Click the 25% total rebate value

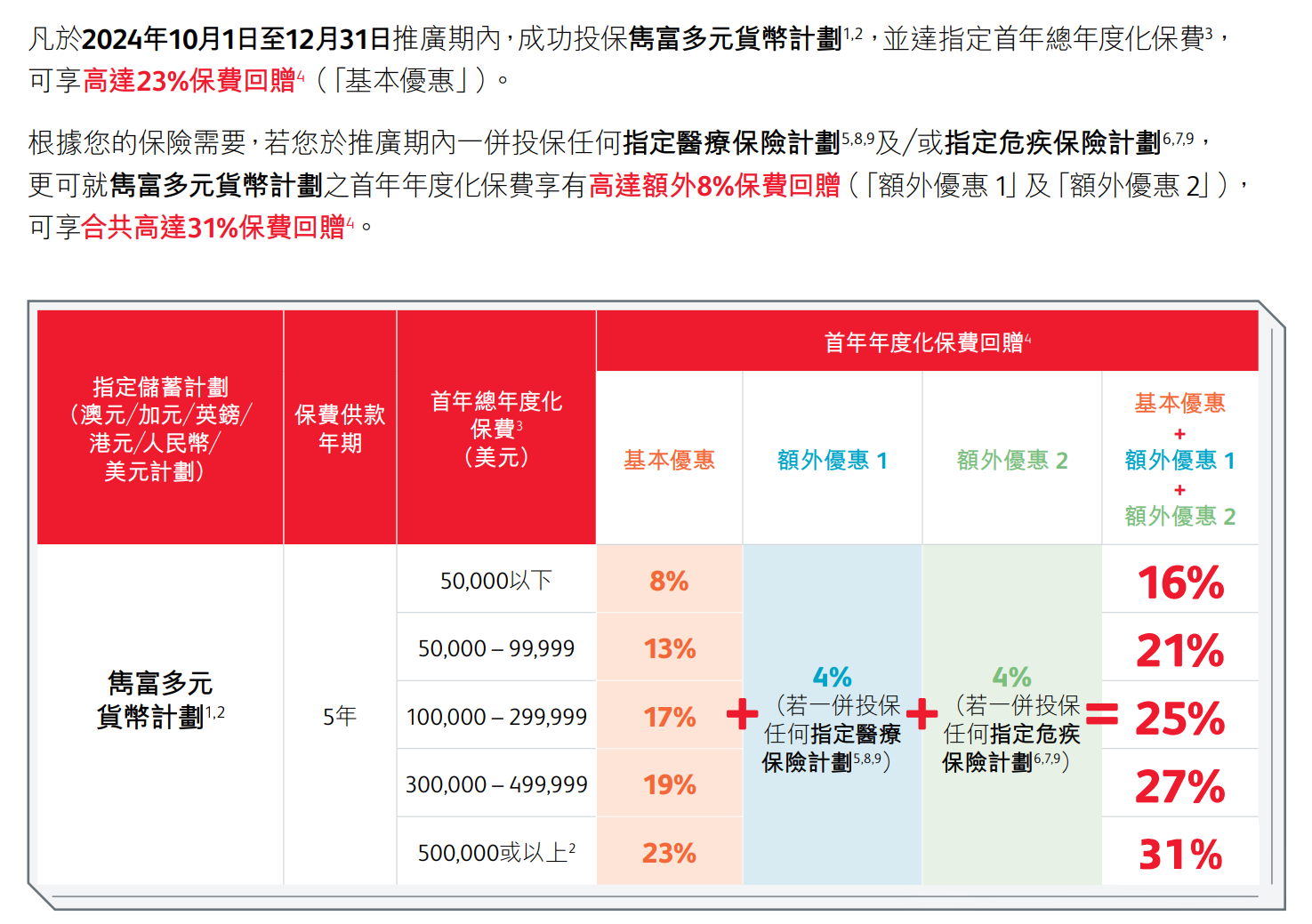click(1181, 718)
